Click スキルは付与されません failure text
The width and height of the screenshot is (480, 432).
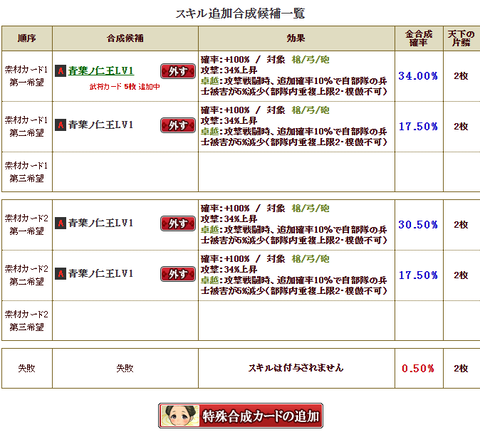coord(296,368)
